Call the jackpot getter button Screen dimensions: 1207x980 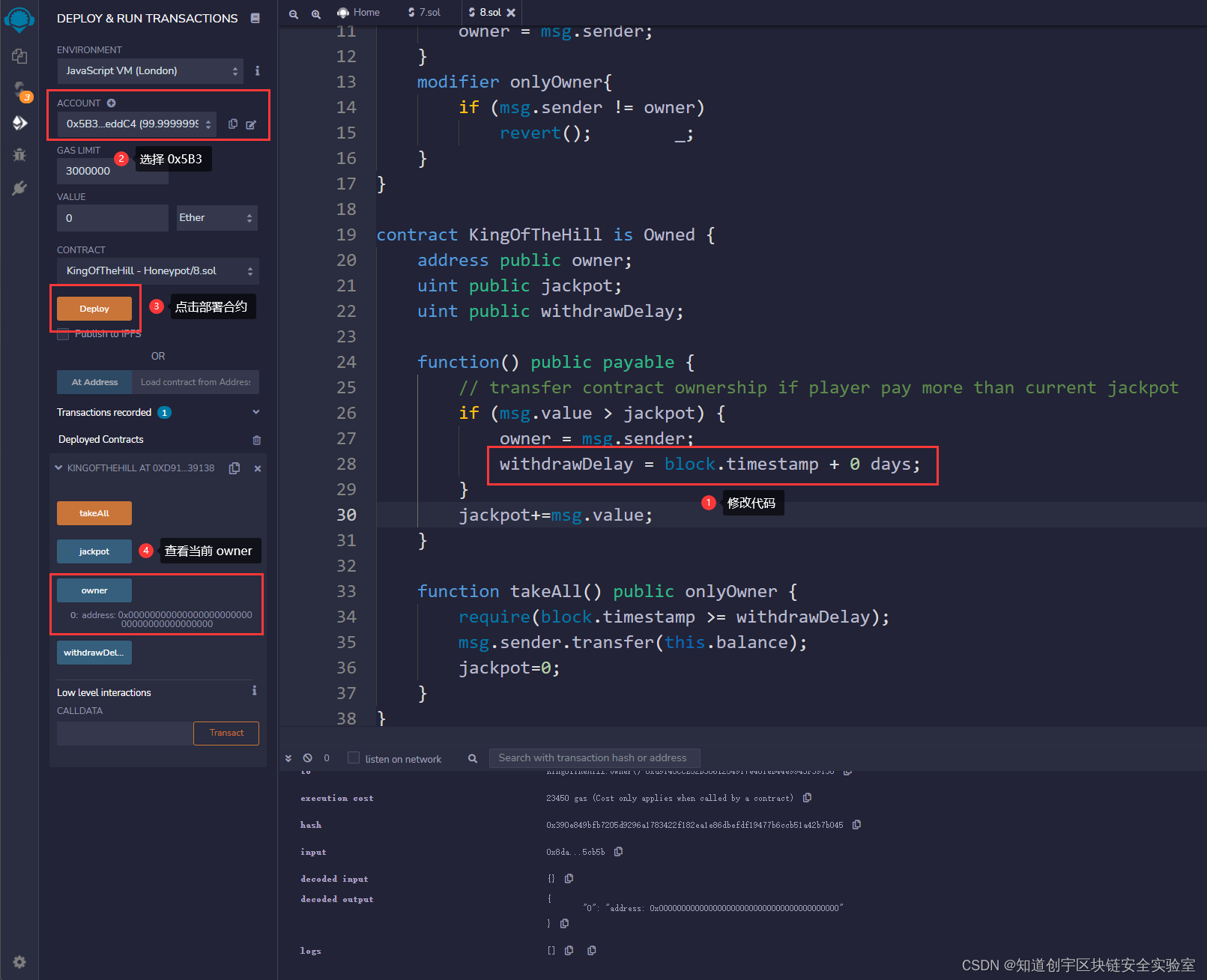point(94,551)
